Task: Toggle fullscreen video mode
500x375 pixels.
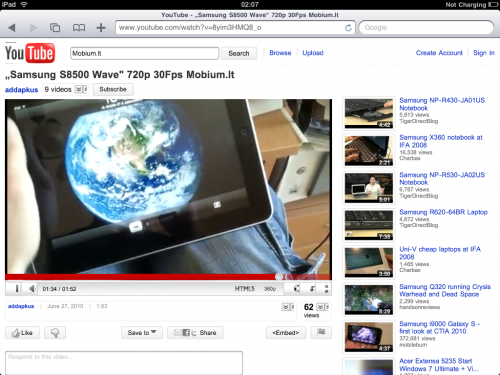Action: [x=326, y=289]
